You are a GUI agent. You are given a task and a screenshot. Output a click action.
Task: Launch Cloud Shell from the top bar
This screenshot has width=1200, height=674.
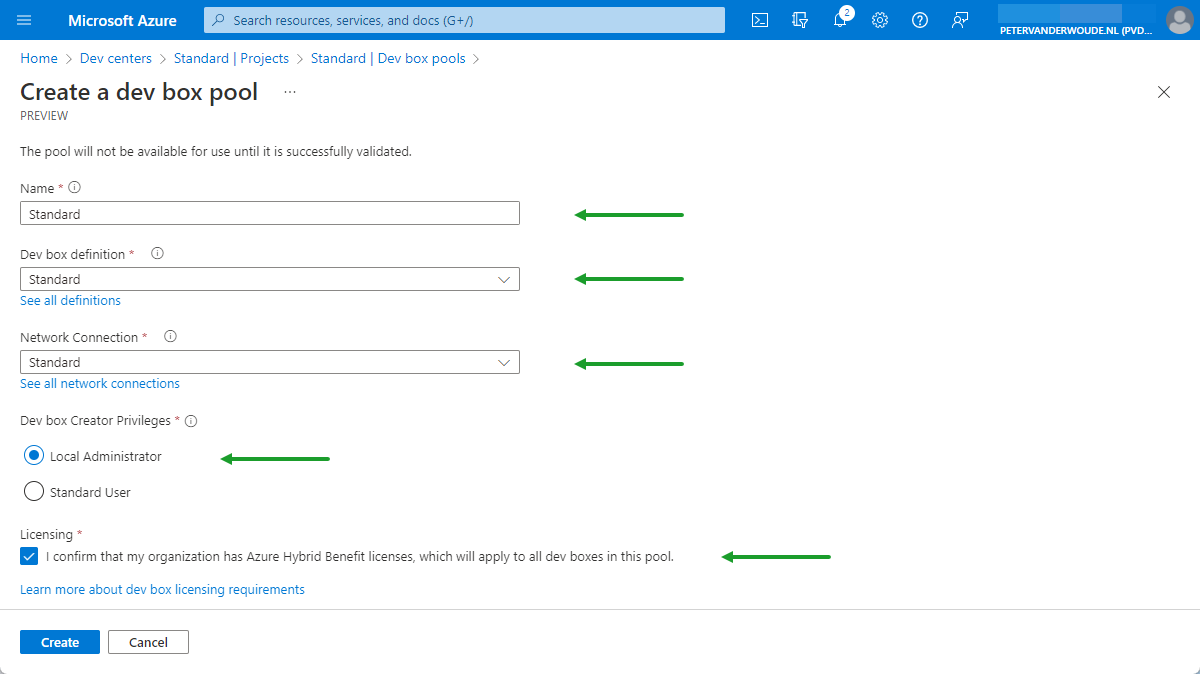click(760, 20)
